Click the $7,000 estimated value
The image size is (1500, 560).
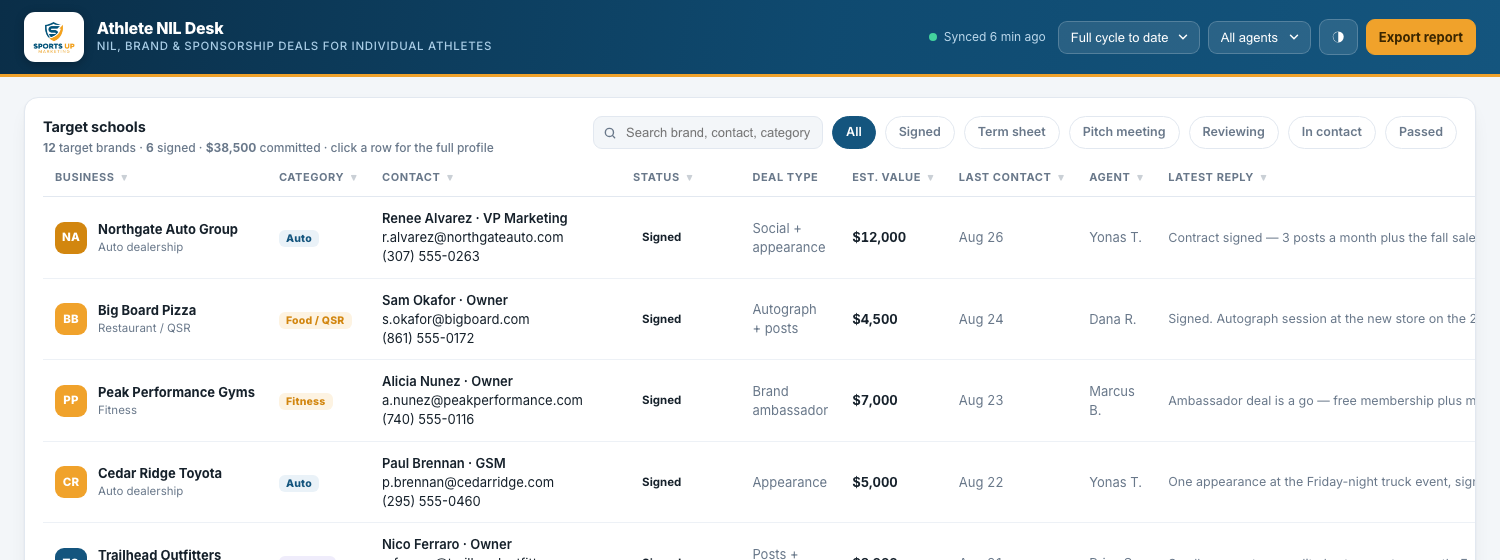[875, 400]
